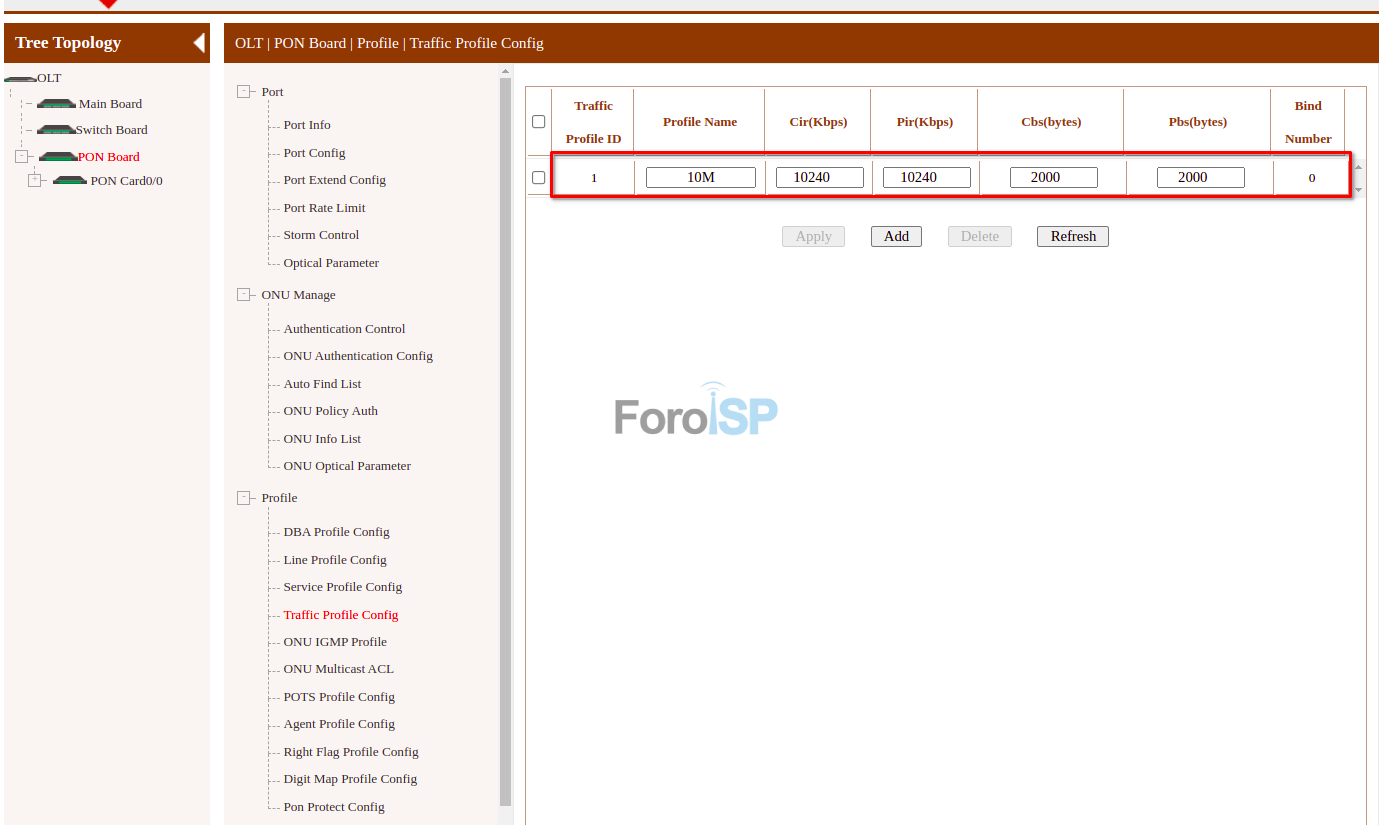Collapse the ONU Manage section

tap(244, 295)
